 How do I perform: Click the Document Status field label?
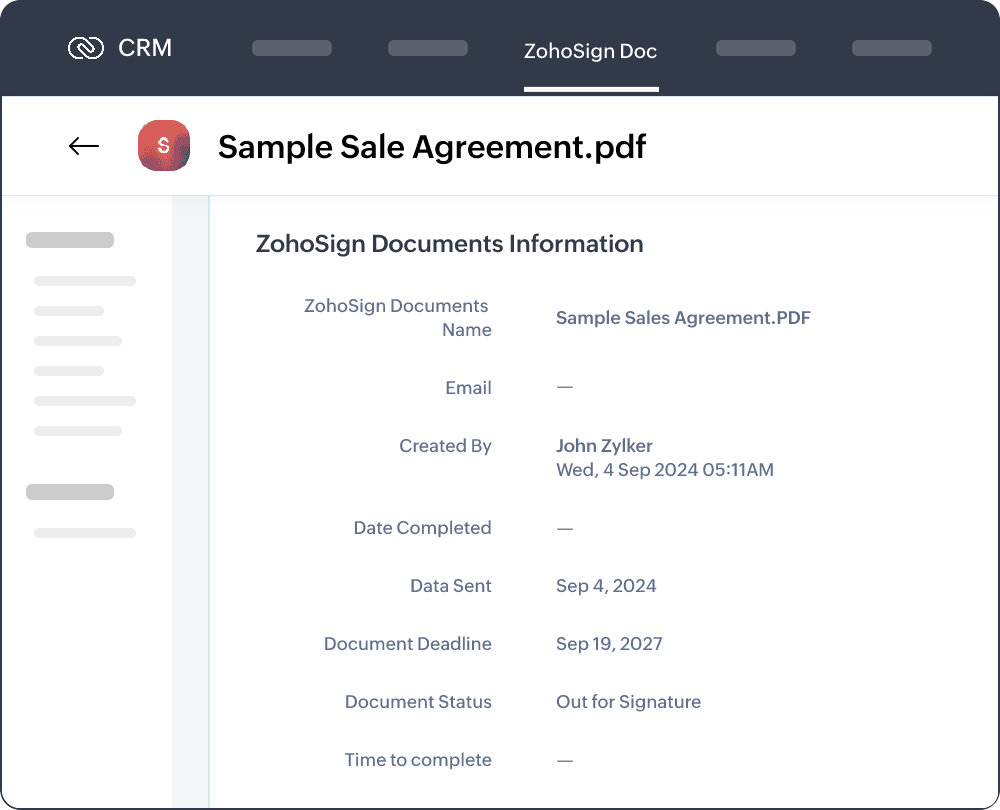pyautogui.click(x=418, y=702)
